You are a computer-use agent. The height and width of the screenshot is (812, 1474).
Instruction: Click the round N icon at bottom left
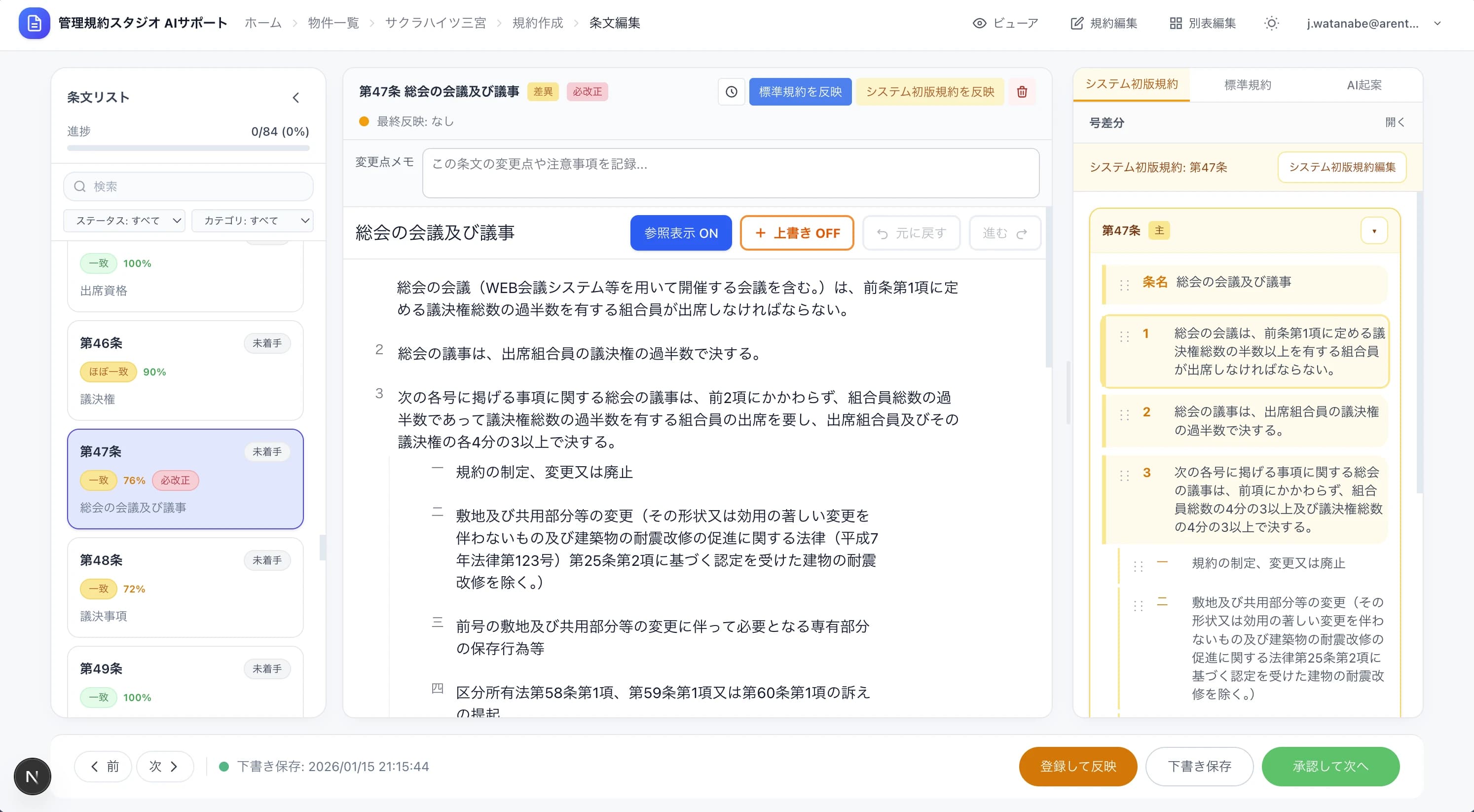32,776
